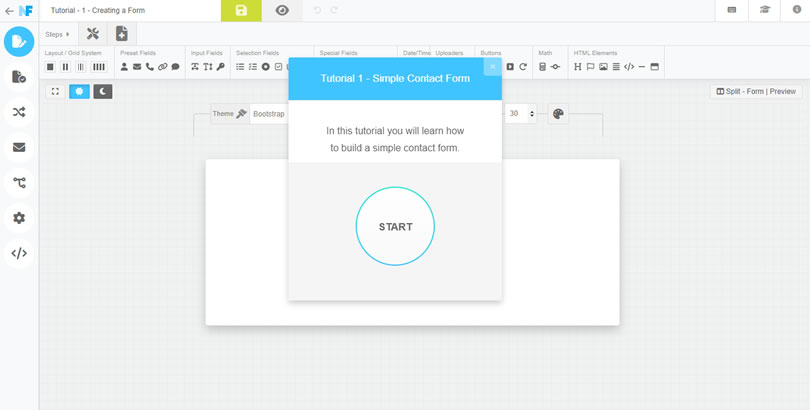Viewport: 810px width, 410px height.
Task: Click the Split - Form | Preview button
Action: [x=756, y=91]
